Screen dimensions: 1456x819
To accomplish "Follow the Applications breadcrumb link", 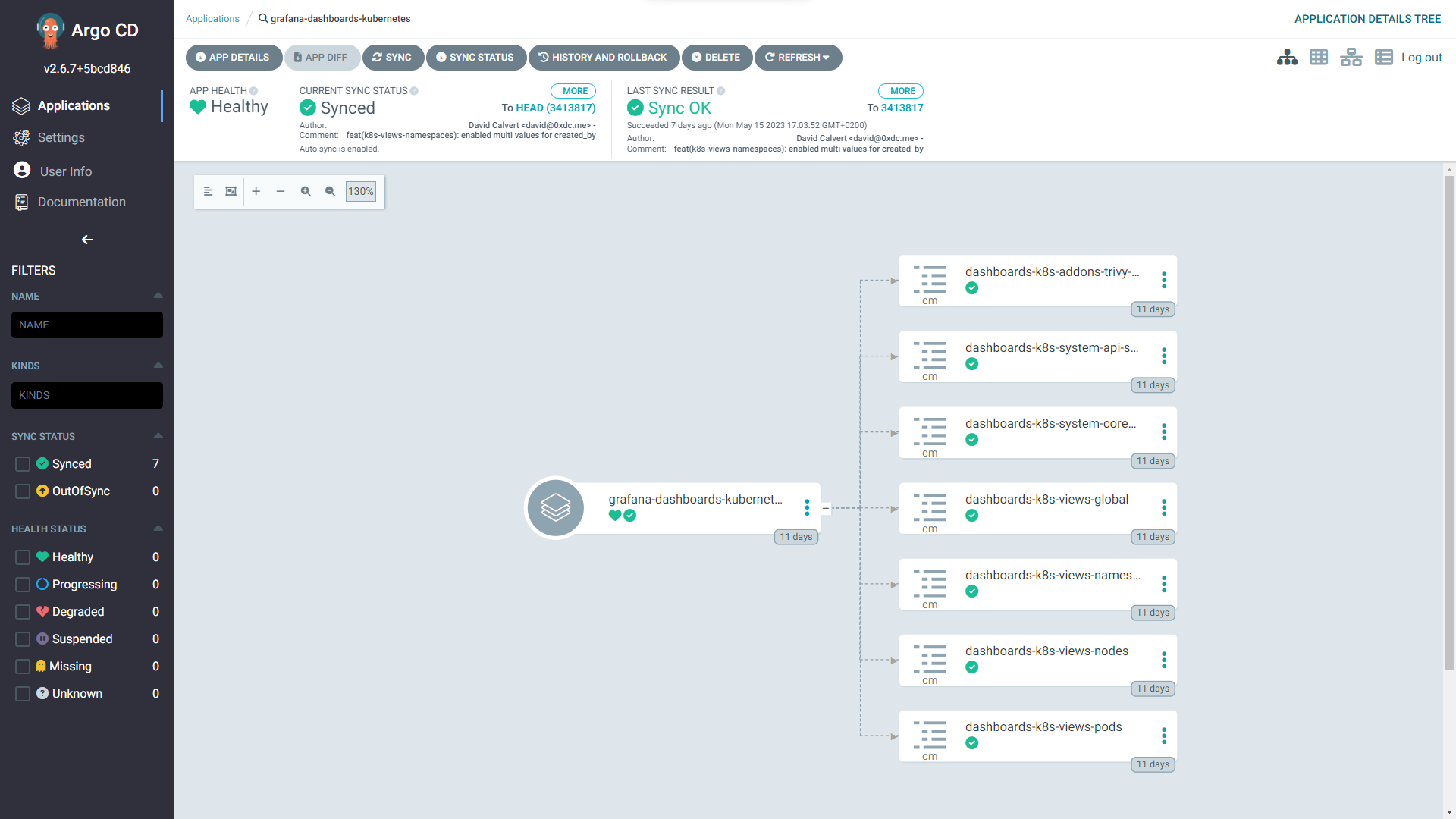I will tap(212, 19).
